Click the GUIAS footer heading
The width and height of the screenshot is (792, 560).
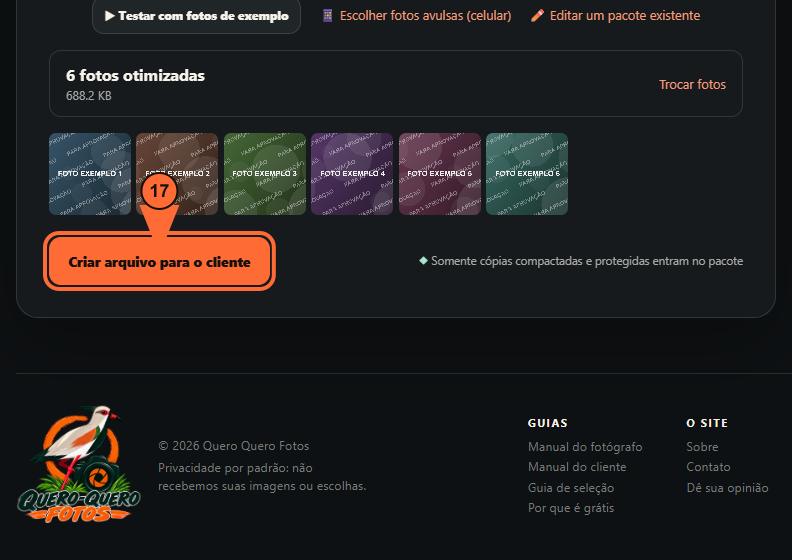tap(548, 423)
